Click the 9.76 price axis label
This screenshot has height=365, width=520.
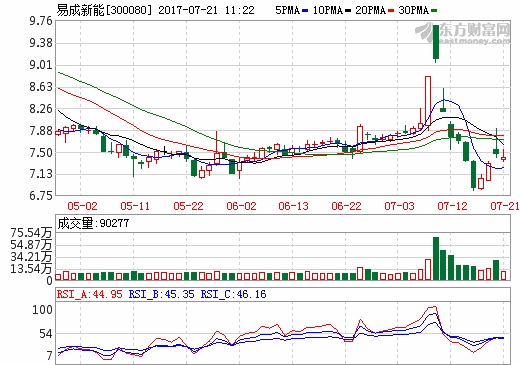point(41,21)
